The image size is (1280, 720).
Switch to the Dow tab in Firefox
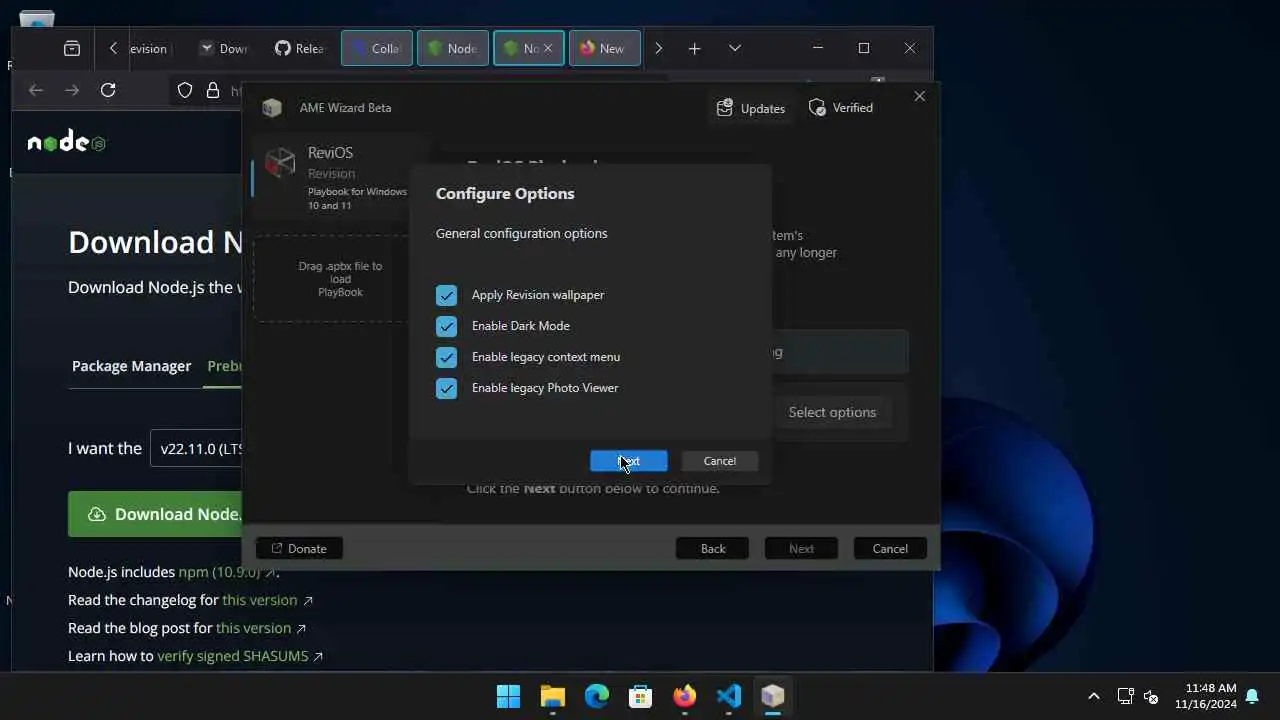224,48
